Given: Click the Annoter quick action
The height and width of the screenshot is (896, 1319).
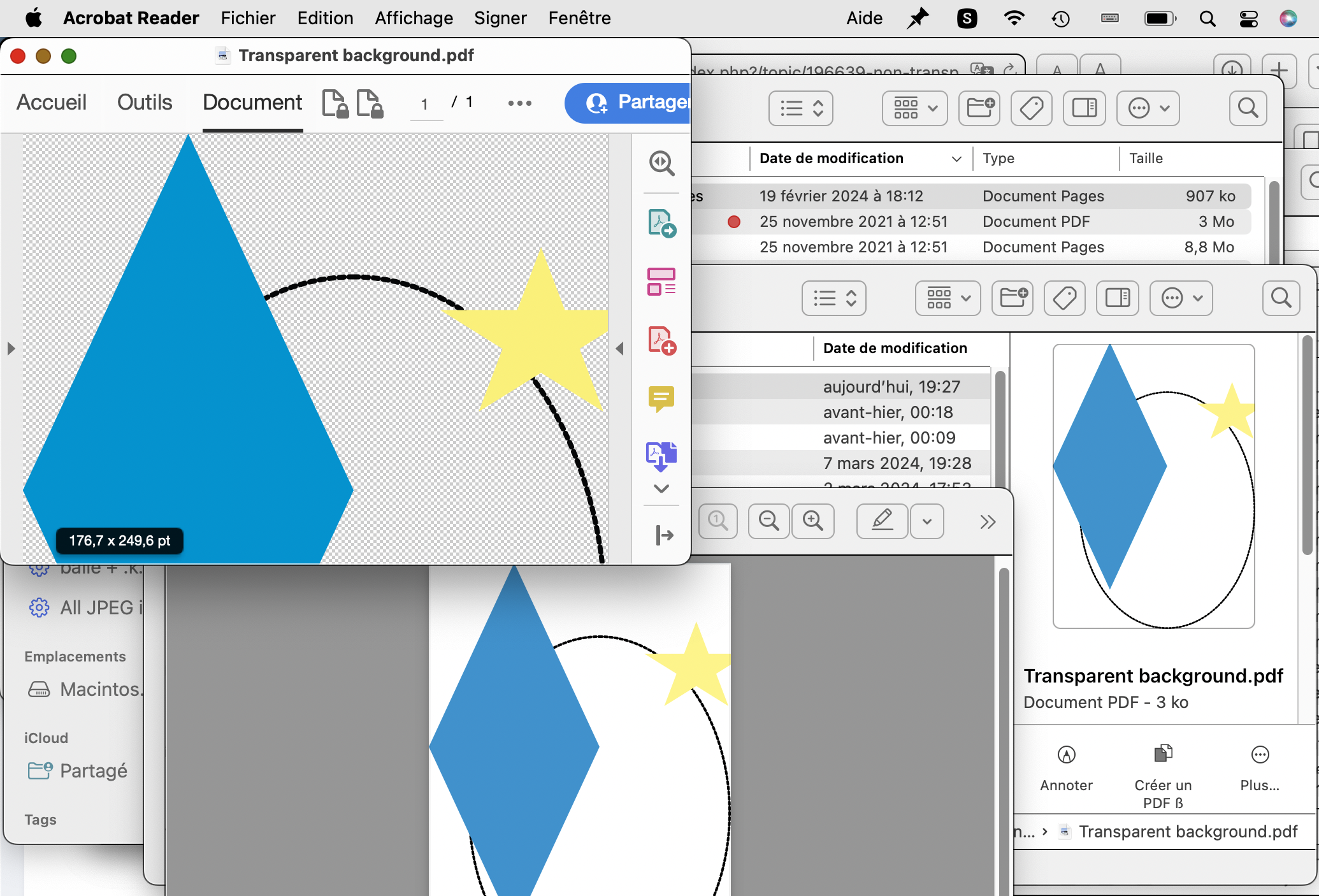Looking at the screenshot, I should (1066, 769).
